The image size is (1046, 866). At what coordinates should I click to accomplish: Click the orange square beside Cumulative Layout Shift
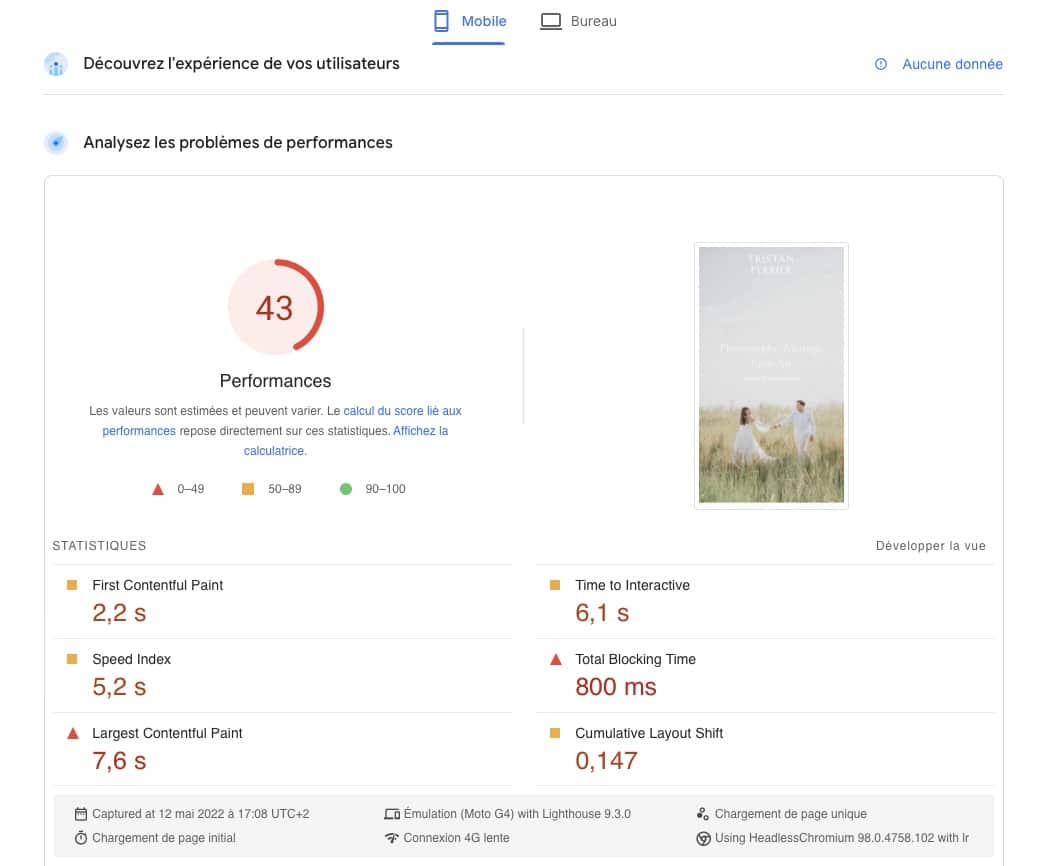(555, 733)
